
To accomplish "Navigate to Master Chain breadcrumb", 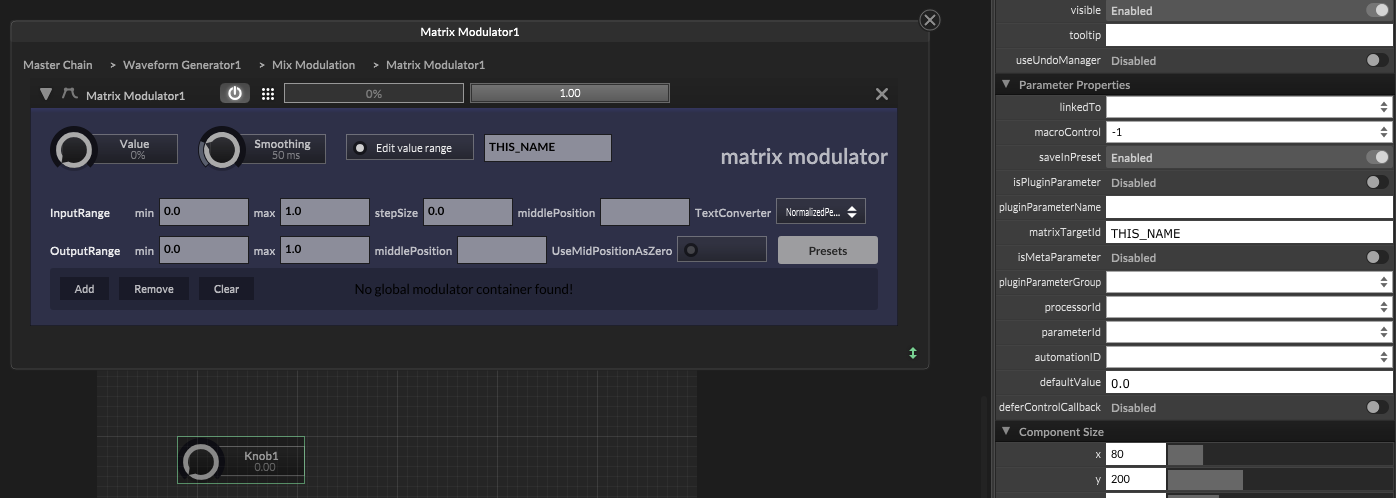I will click(58, 65).
